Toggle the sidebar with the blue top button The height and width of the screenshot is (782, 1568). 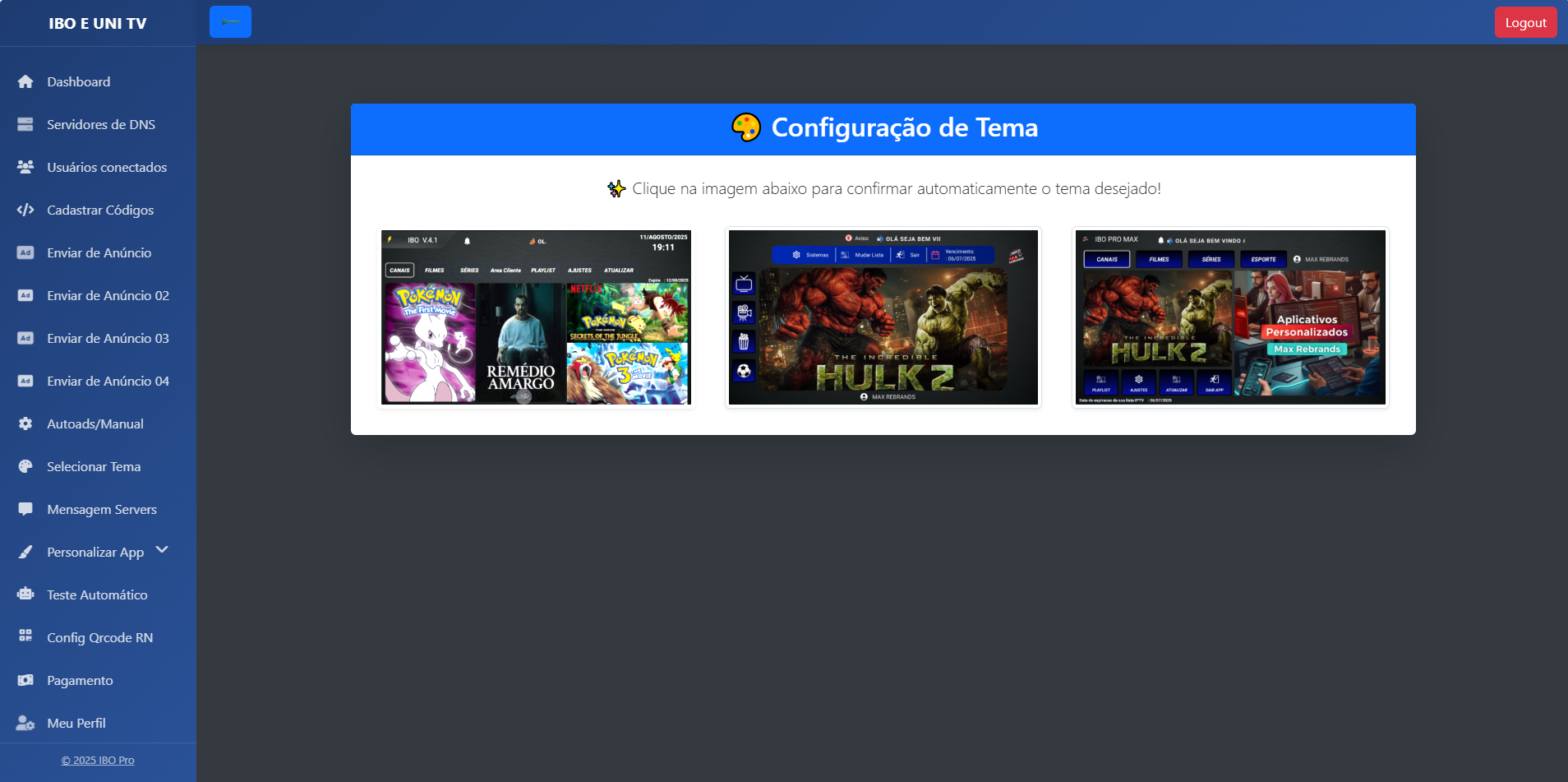pyautogui.click(x=230, y=21)
